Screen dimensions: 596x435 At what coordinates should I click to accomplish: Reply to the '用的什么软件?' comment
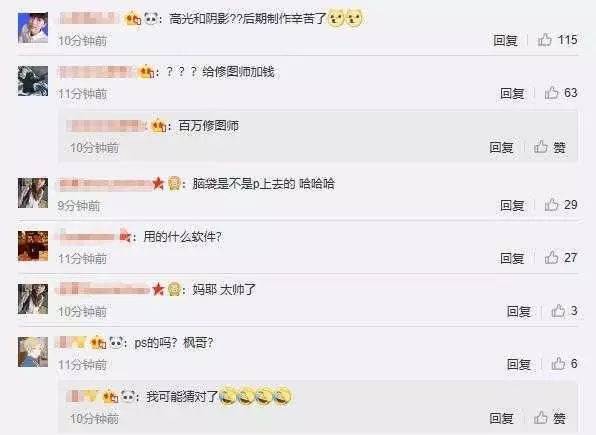512,258
